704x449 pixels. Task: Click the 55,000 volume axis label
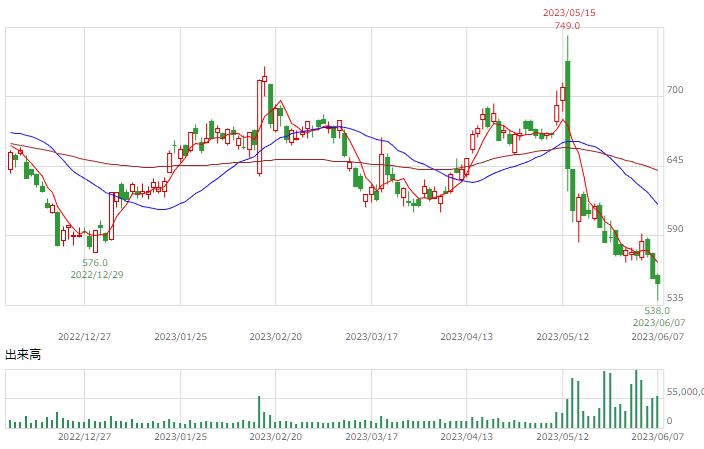pyautogui.click(x=685, y=392)
